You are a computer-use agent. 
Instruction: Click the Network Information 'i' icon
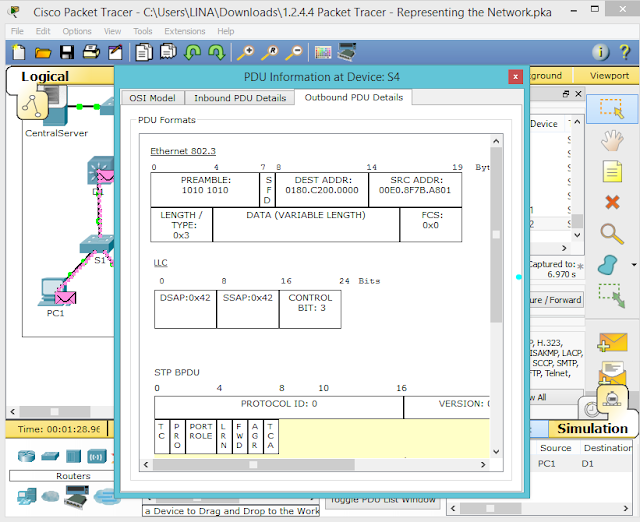(x=600, y=52)
